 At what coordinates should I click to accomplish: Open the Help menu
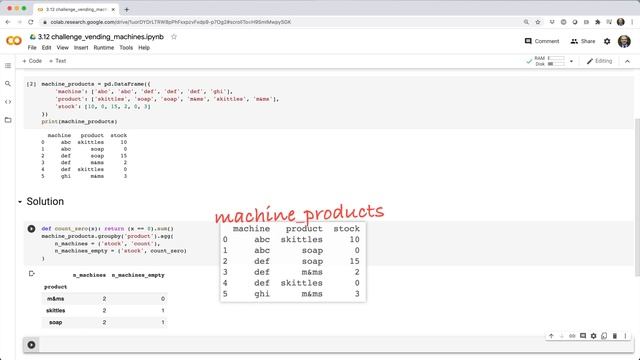[x=144, y=48]
